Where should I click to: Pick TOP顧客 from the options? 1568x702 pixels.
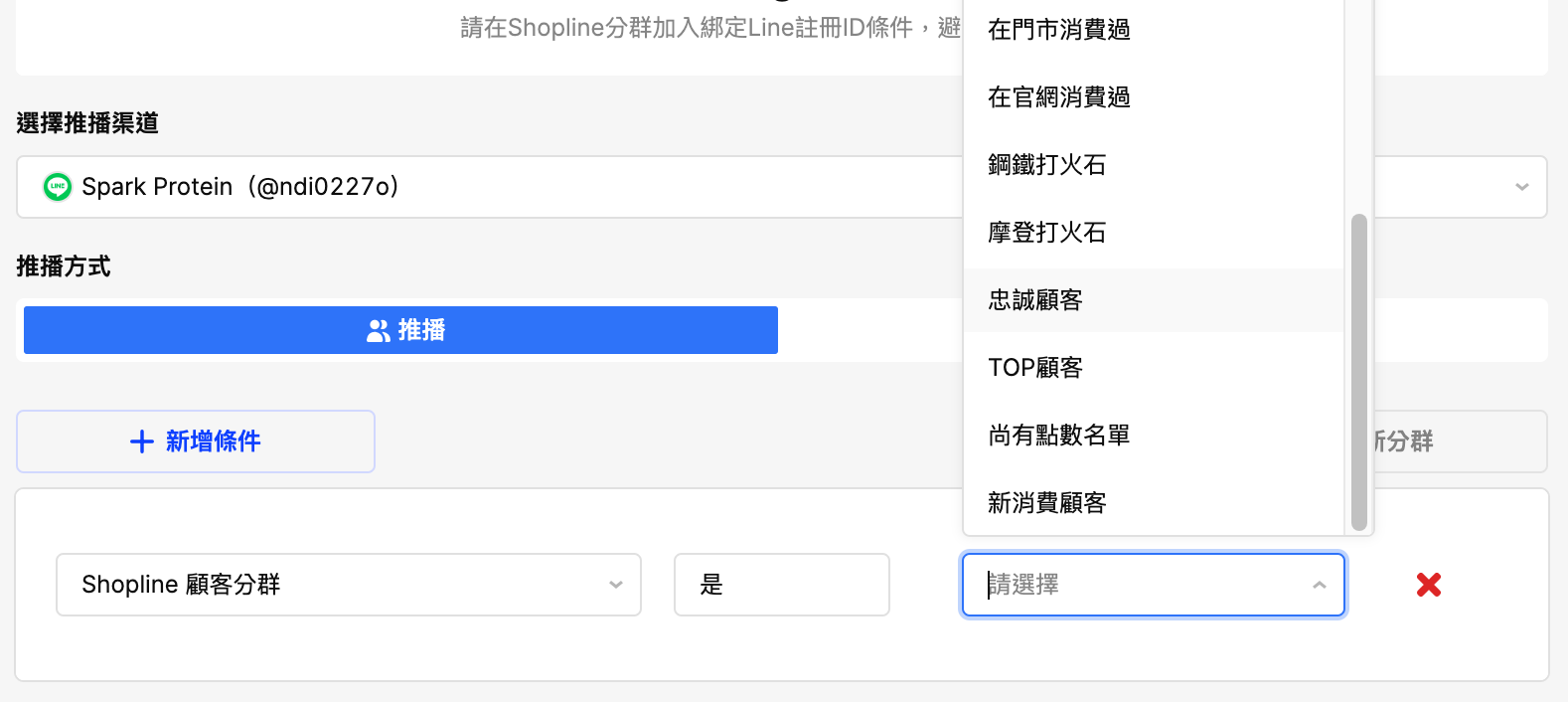tap(1035, 368)
